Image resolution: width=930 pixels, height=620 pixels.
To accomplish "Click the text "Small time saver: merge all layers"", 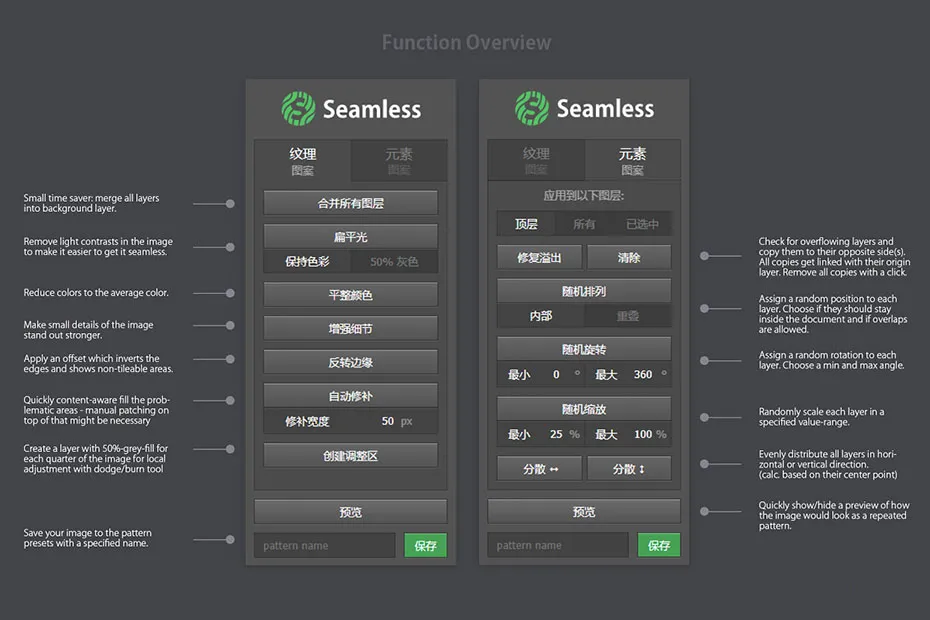I will [91, 198].
